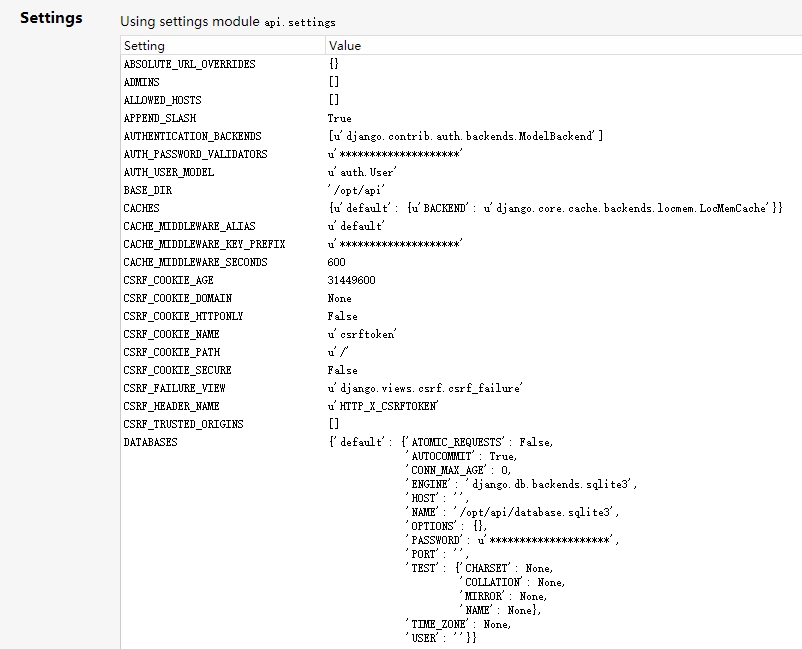
Task: Click the ModelBackend value text
Action: coord(465,136)
